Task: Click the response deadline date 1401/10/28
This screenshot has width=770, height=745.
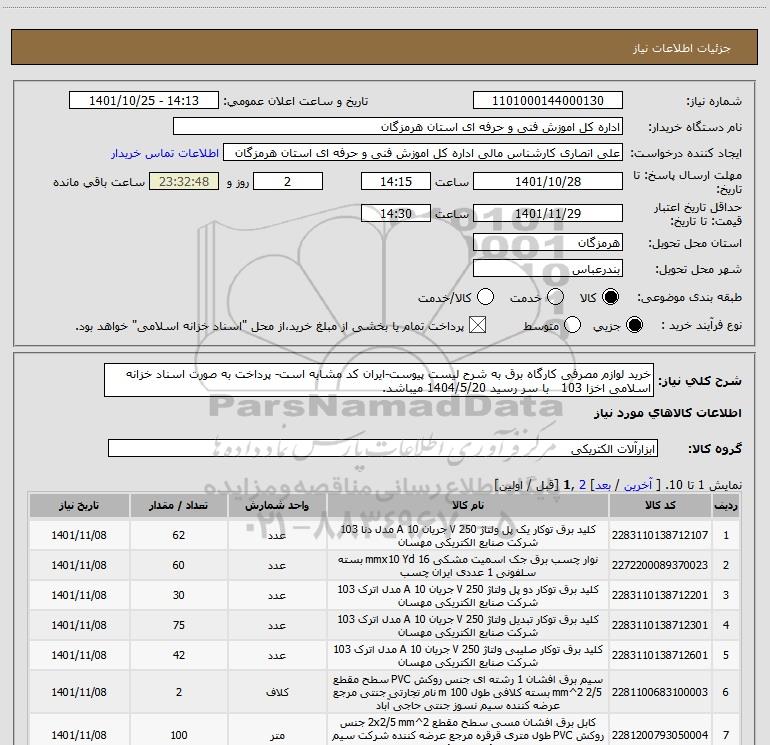Action: 548,181
